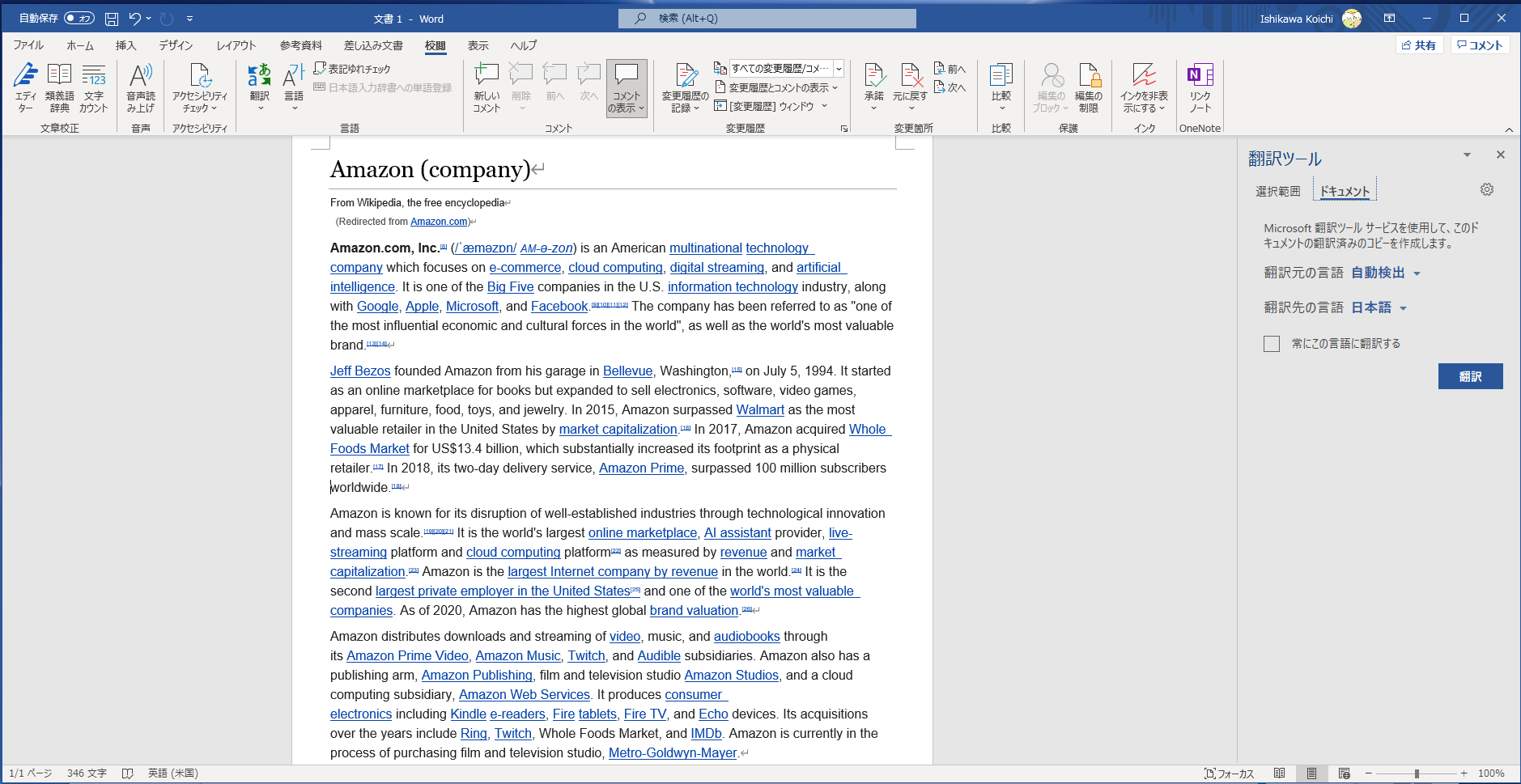Open 変更履歴 group dialog launcher
Image resolution: width=1521 pixels, height=784 pixels.
coord(844,129)
